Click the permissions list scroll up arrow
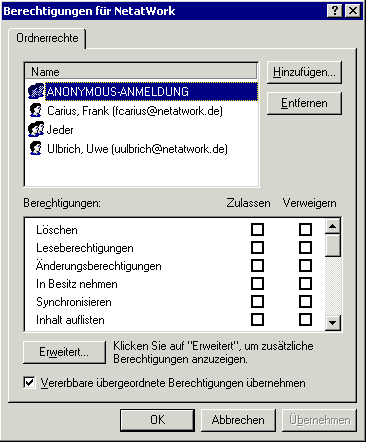This screenshot has width=366, height=442. 333,226
